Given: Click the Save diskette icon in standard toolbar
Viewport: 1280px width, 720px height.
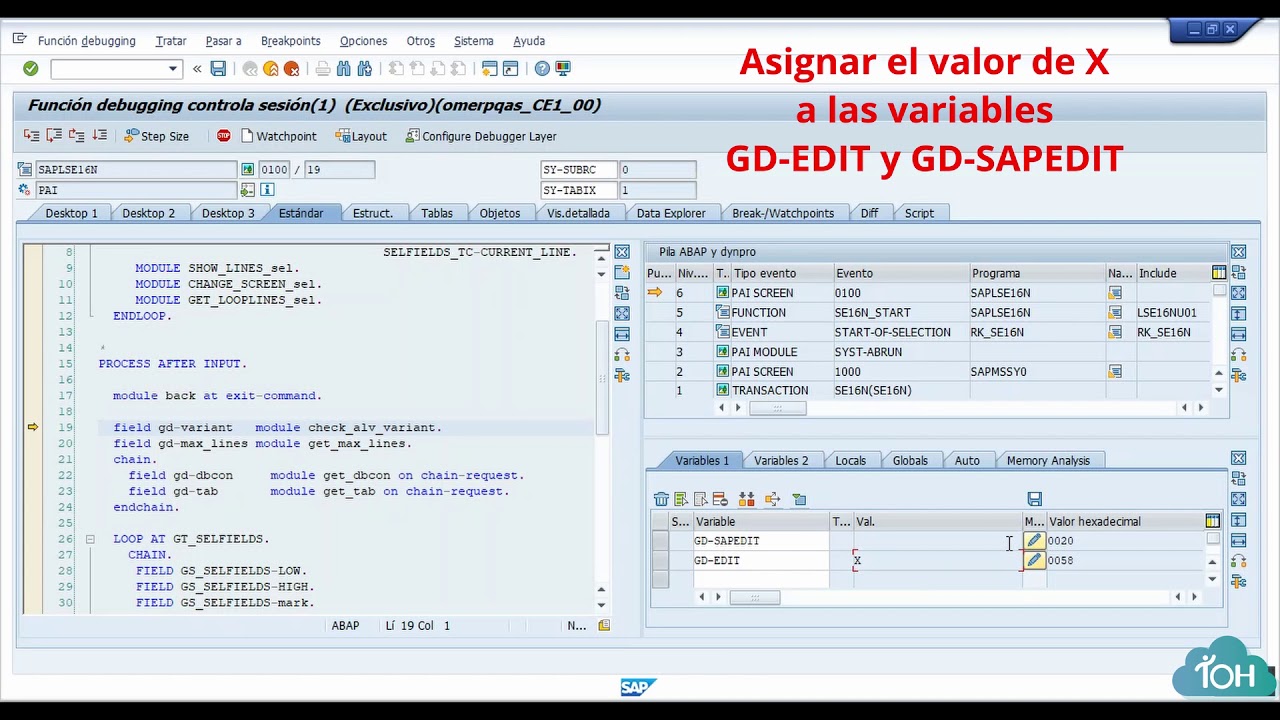Looking at the screenshot, I should (x=218, y=69).
